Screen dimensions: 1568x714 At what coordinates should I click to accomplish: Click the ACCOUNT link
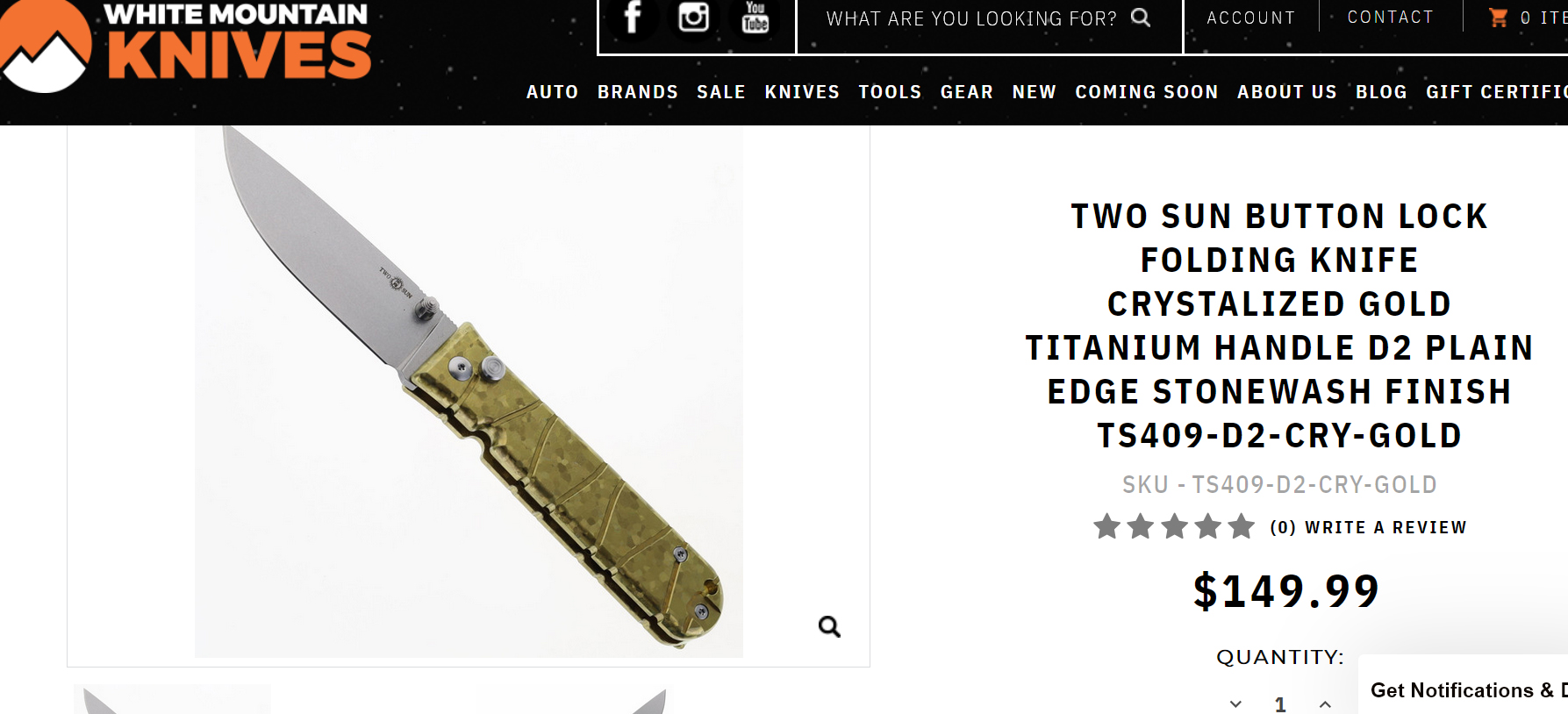click(x=1251, y=18)
